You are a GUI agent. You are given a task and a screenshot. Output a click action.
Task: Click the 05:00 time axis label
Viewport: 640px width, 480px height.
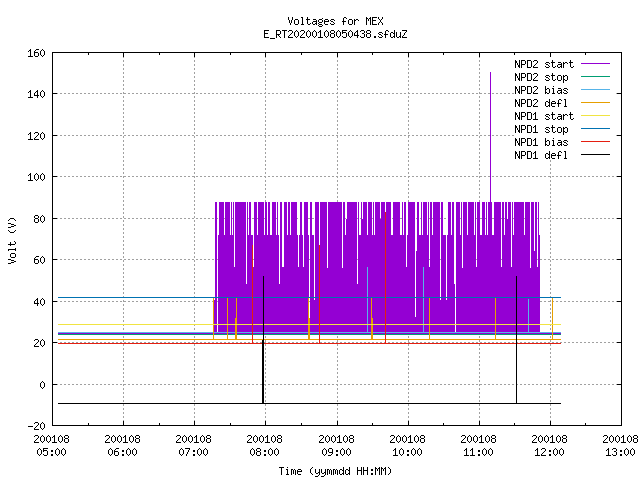[51, 453]
